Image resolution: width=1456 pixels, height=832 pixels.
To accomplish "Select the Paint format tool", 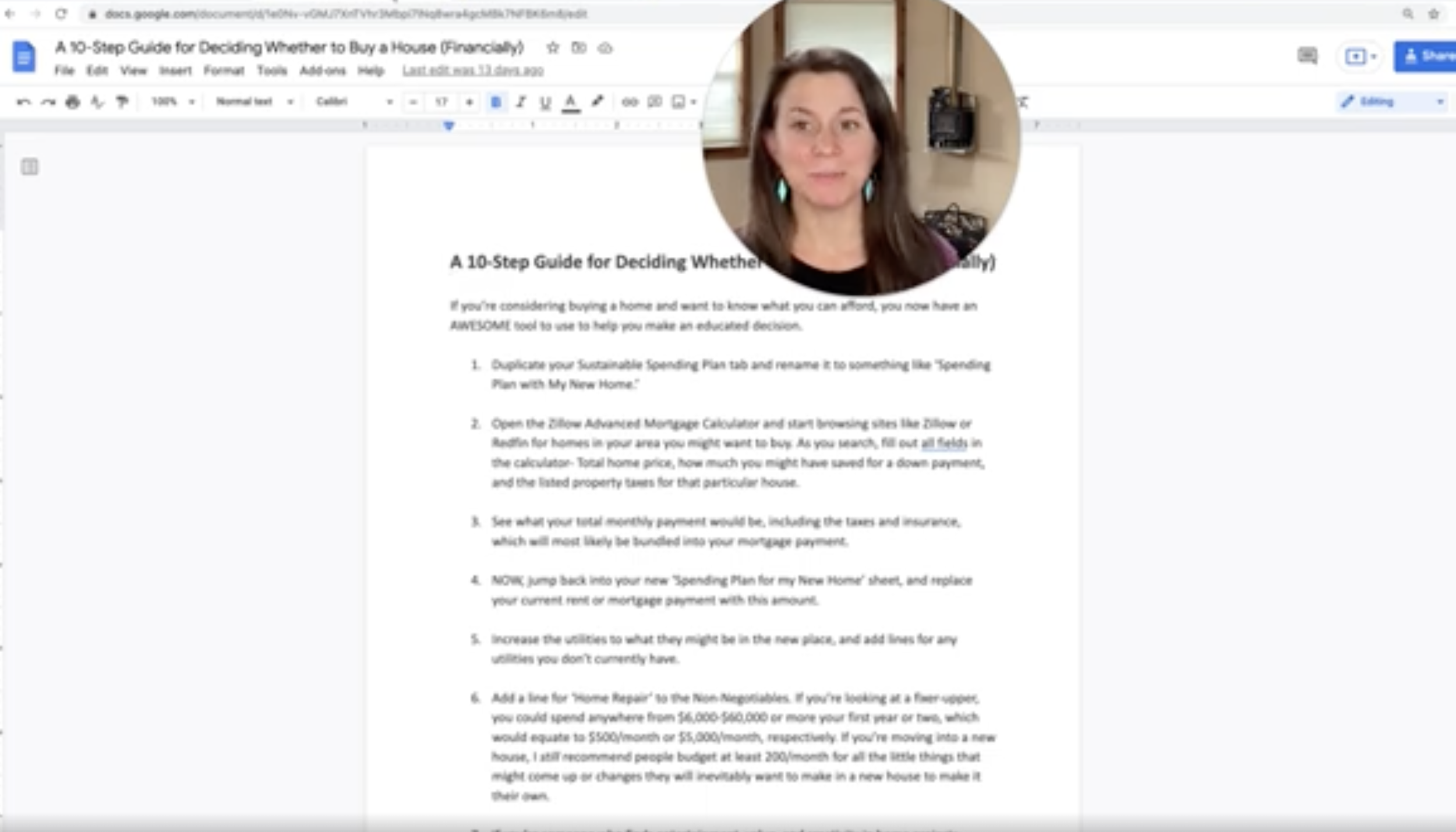I will coord(122,102).
